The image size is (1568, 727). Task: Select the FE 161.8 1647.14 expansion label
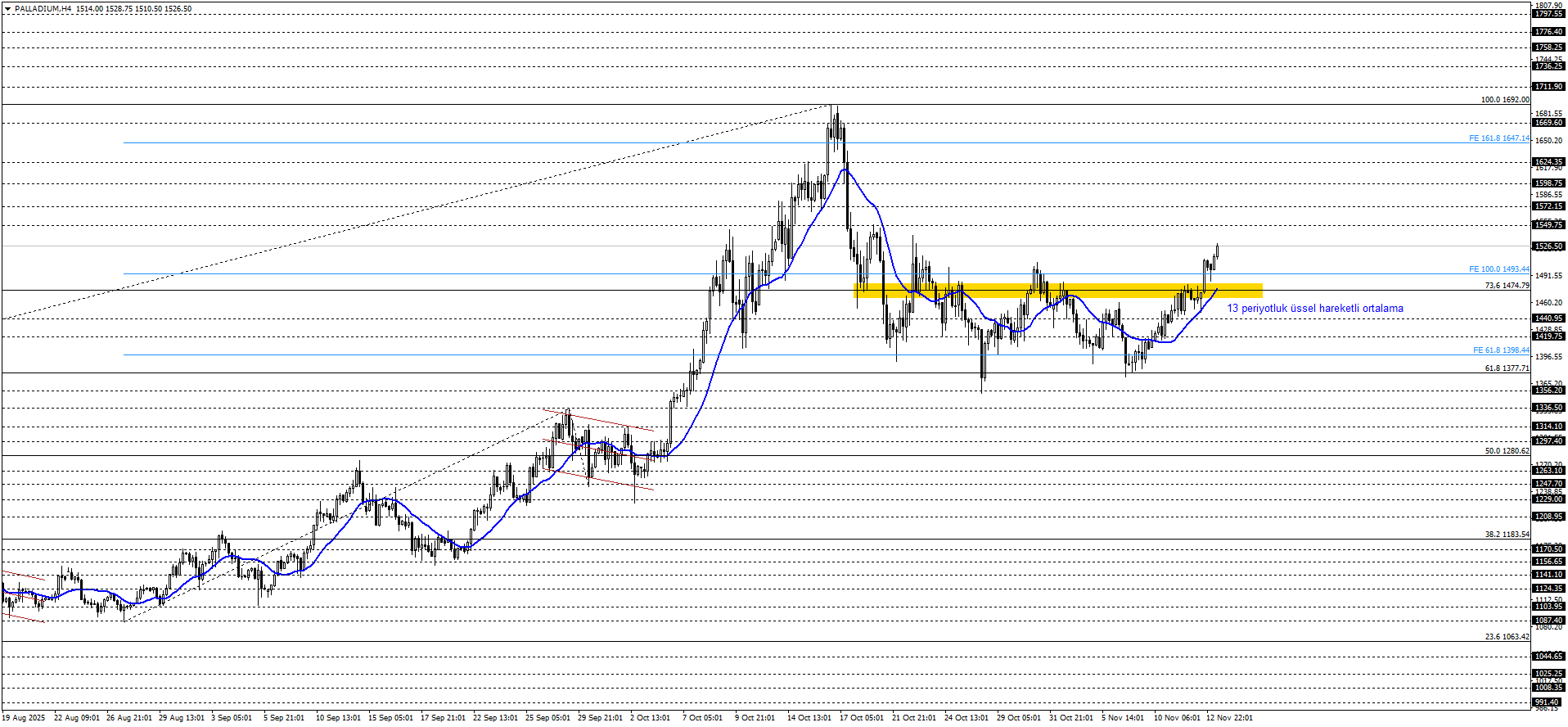(x=1498, y=138)
